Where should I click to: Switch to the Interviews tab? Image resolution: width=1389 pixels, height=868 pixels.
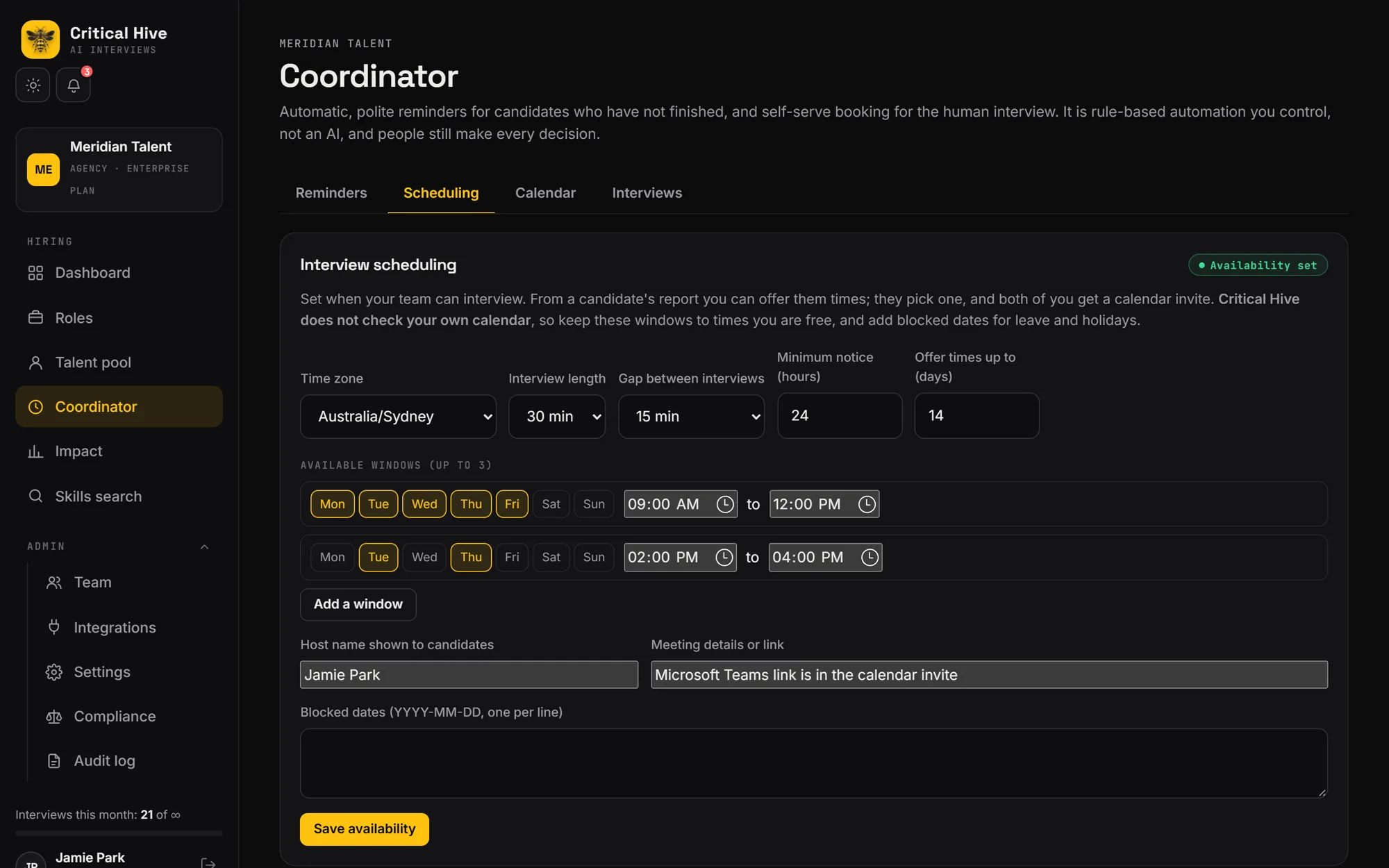coord(647,193)
